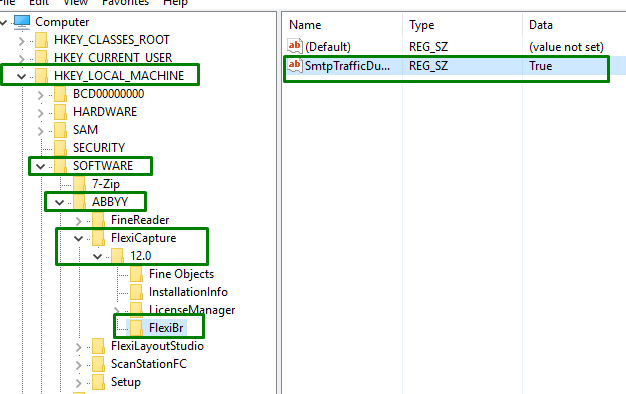This screenshot has width=626, height=394.
Task: Click the BCD00000000 folder icon
Action: click(x=60, y=94)
